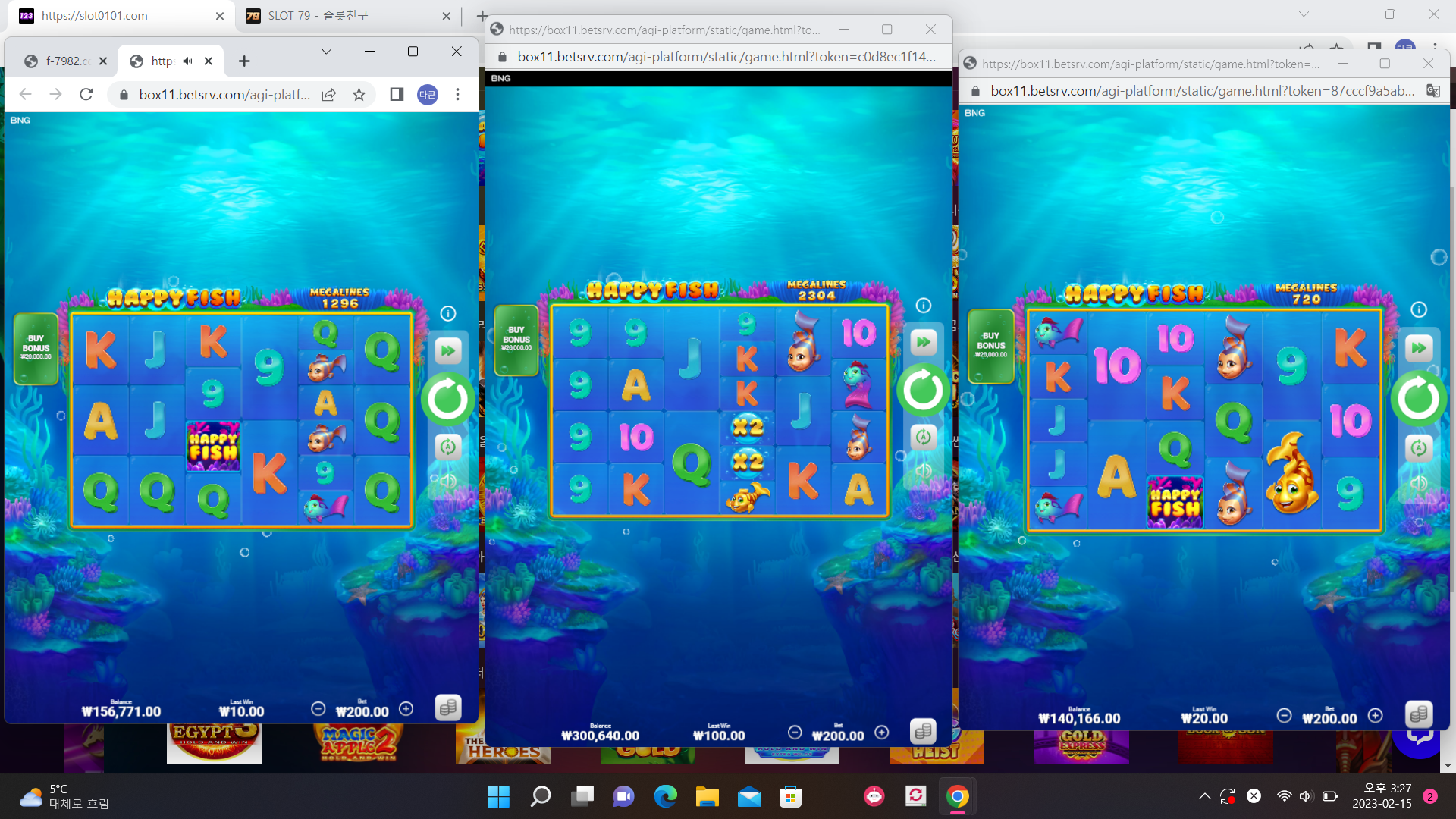The width and height of the screenshot is (1456, 819).
Task: Open the coins menu in the left game window
Action: pos(448,708)
